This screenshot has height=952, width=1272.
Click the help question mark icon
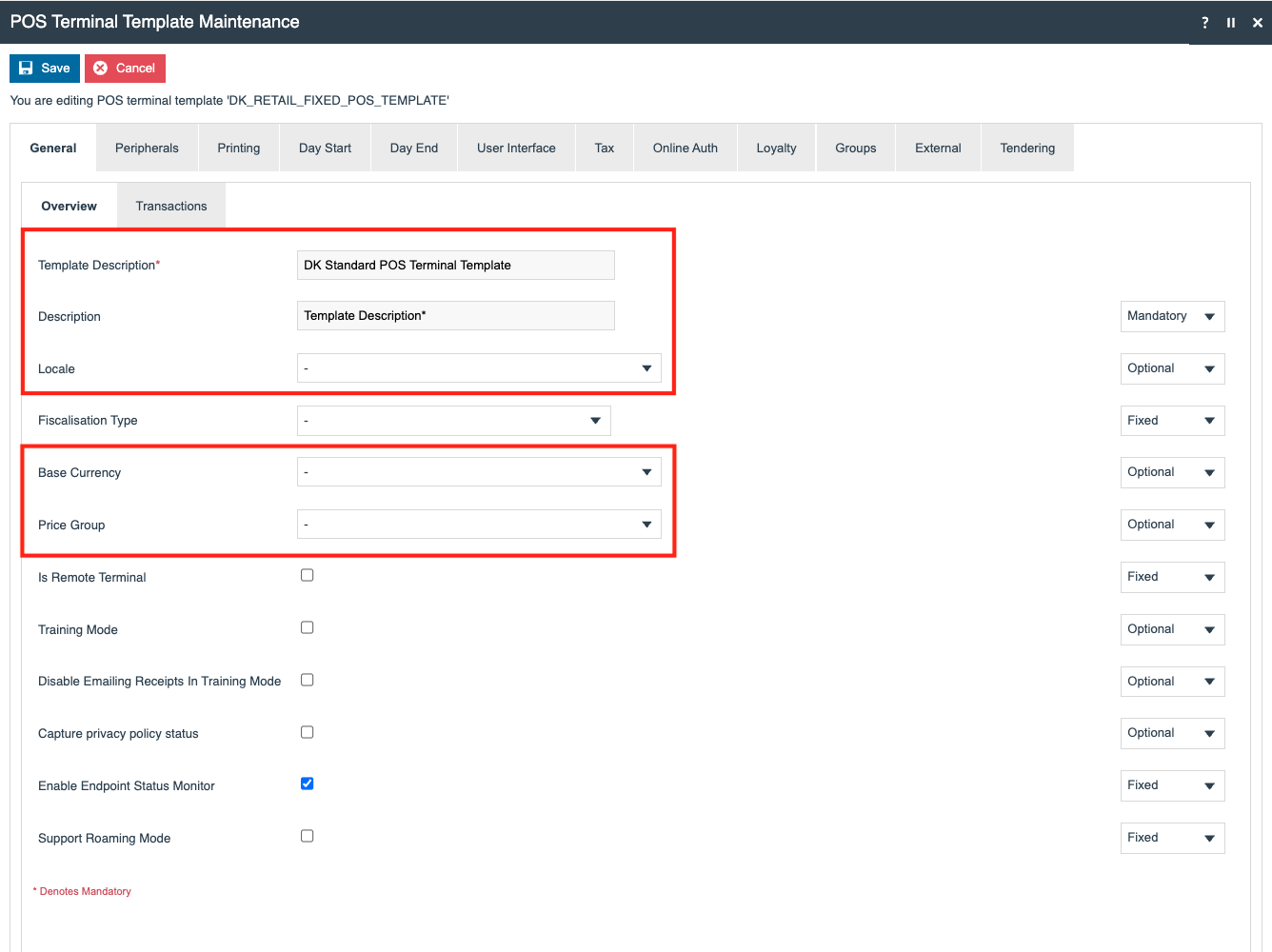point(1205,22)
